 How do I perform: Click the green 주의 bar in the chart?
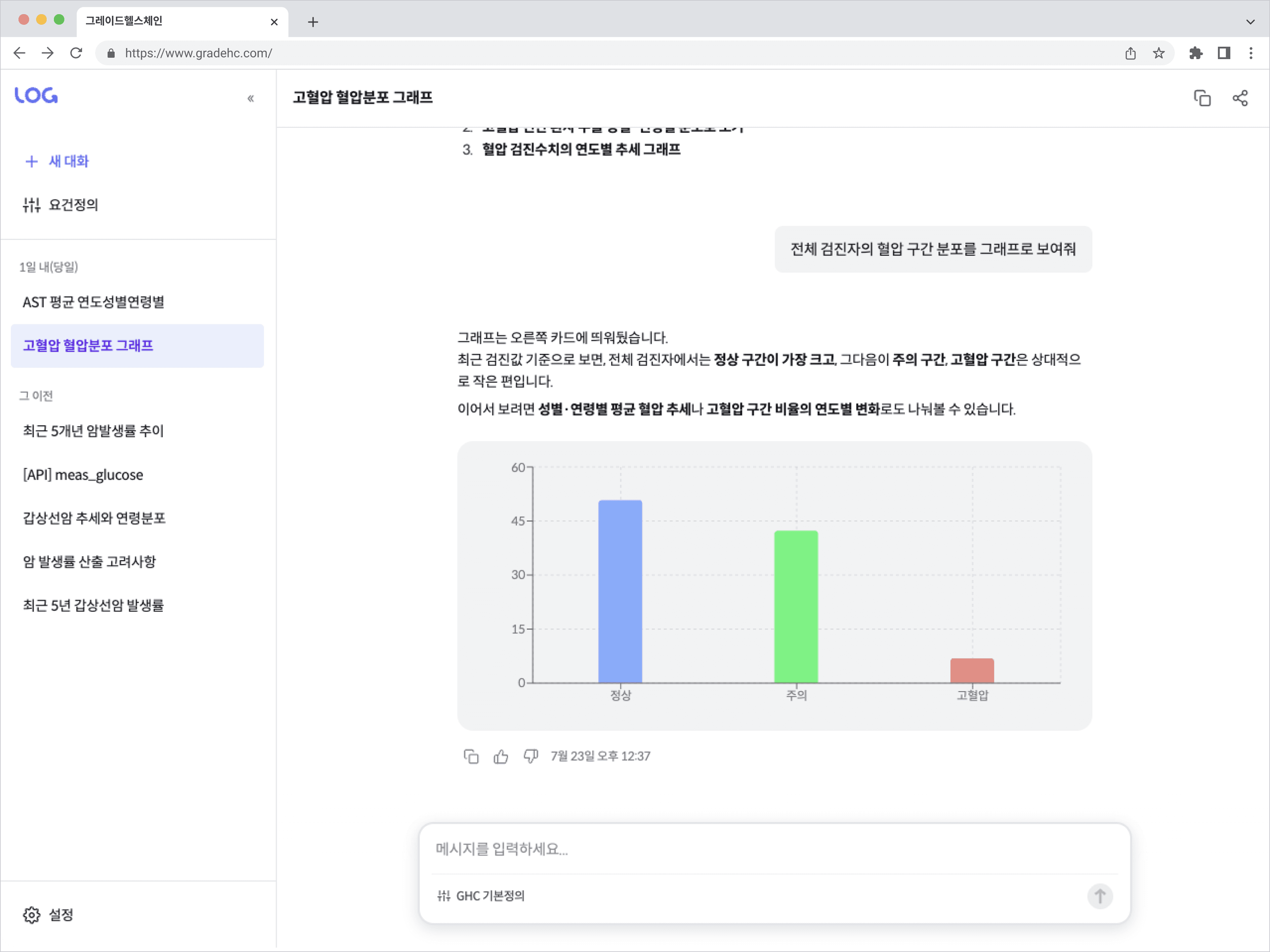796,607
